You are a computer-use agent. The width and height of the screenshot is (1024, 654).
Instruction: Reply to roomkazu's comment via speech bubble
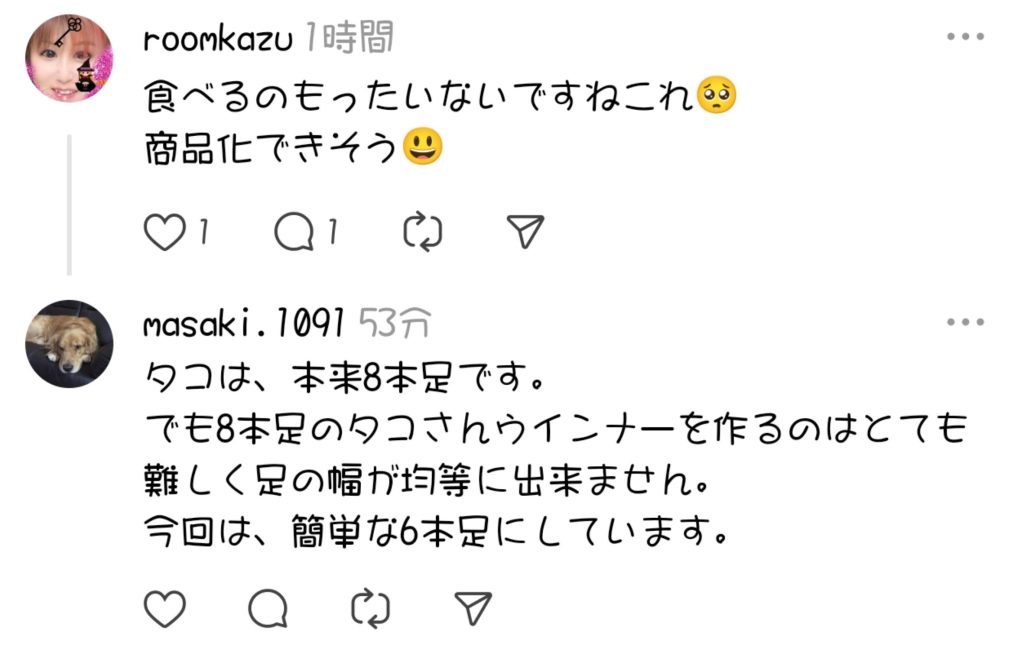pyautogui.click(x=295, y=233)
